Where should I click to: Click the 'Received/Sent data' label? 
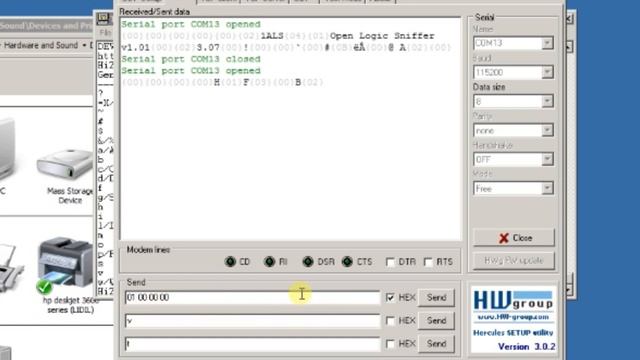pos(155,12)
